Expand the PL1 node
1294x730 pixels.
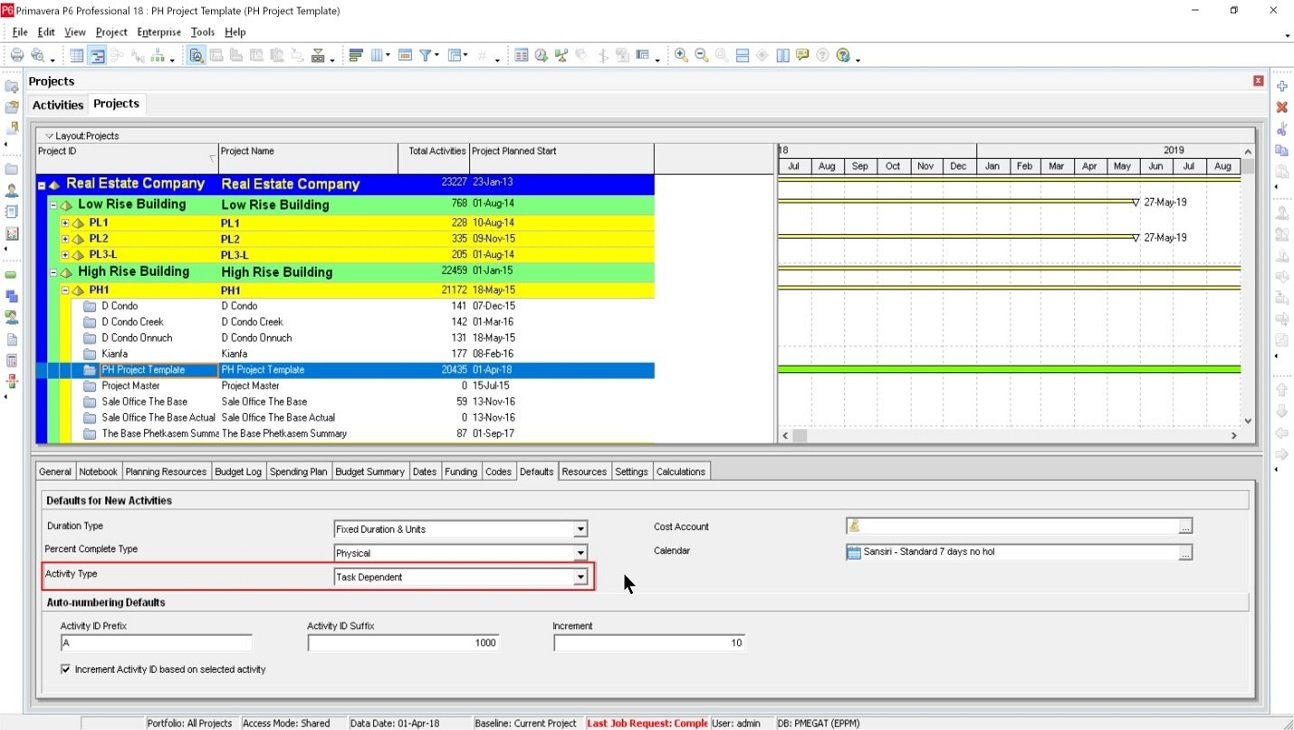[x=65, y=223]
